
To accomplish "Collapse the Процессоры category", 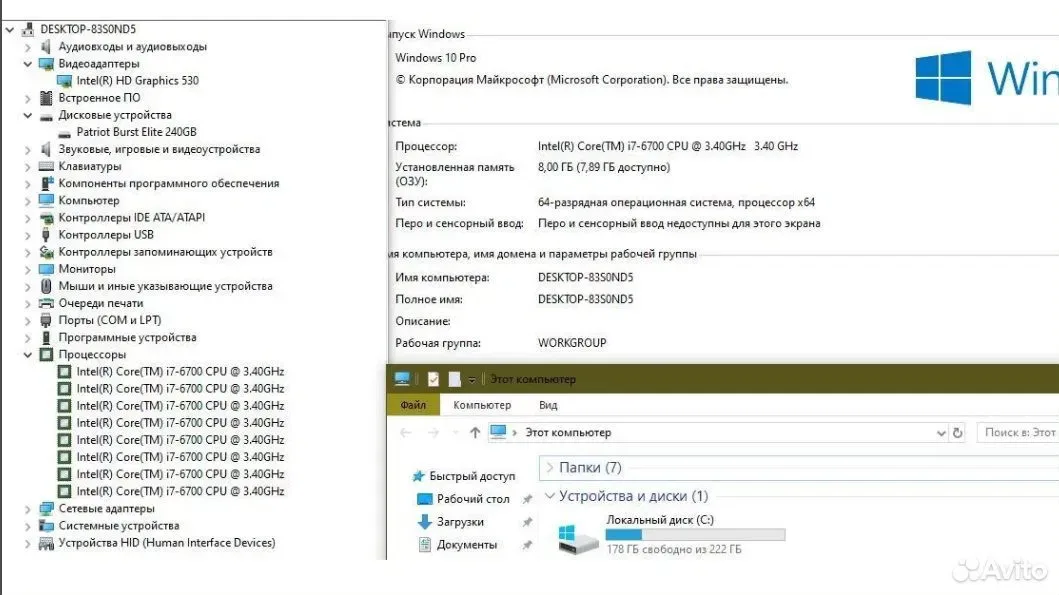I will click(x=28, y=355).
